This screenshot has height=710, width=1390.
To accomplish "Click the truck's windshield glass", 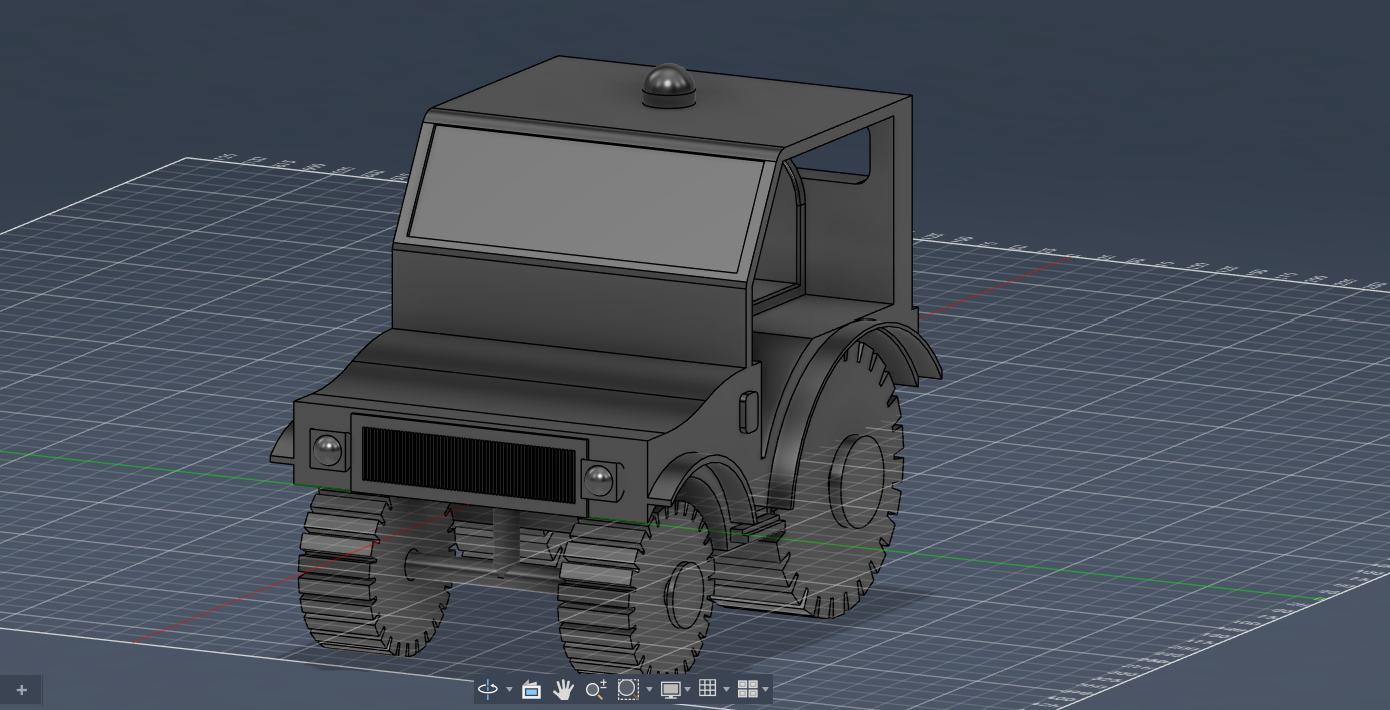I will 585,200.
